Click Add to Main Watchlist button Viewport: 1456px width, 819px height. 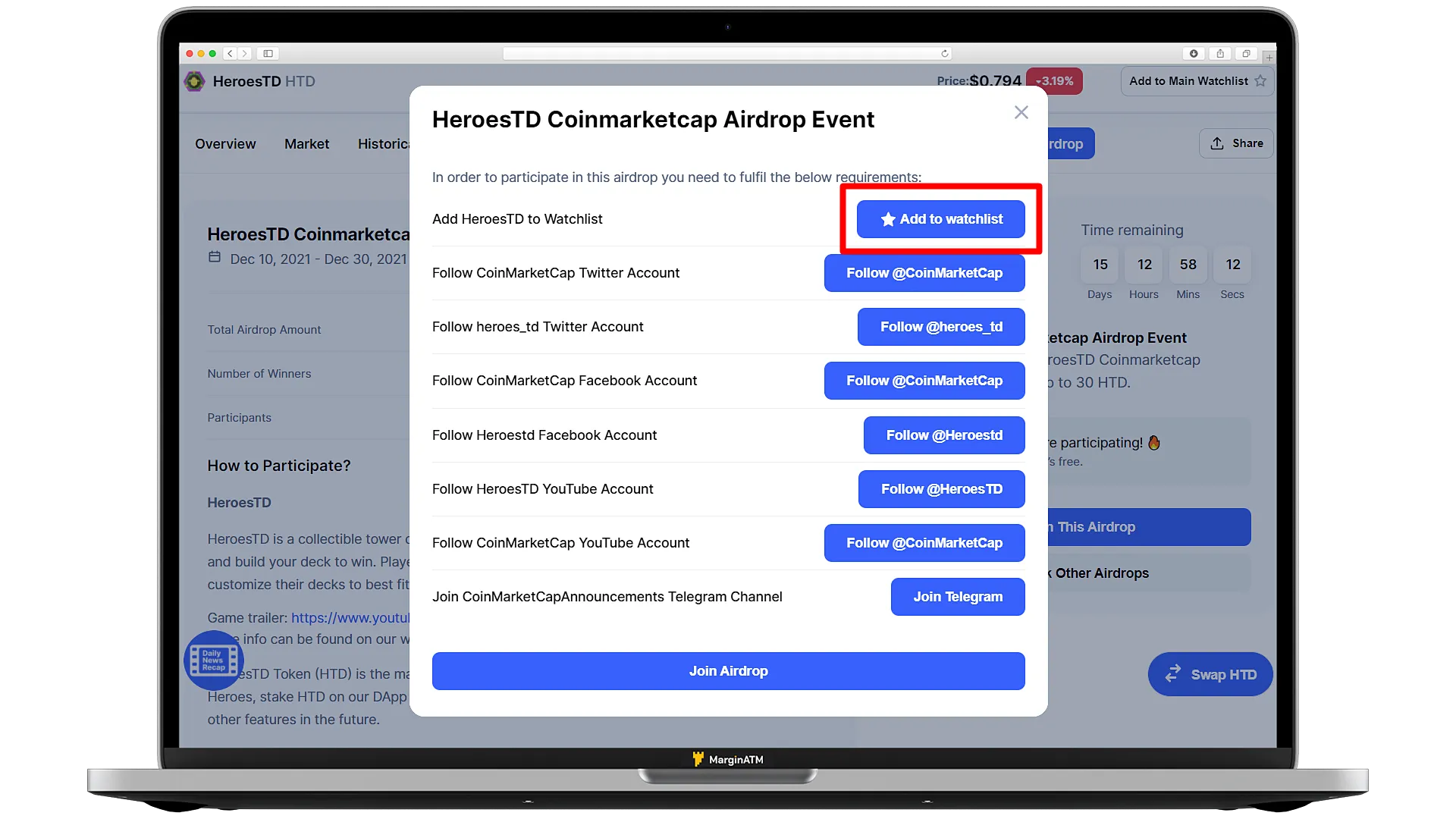pyautogui.click(x=1197, y=81)
